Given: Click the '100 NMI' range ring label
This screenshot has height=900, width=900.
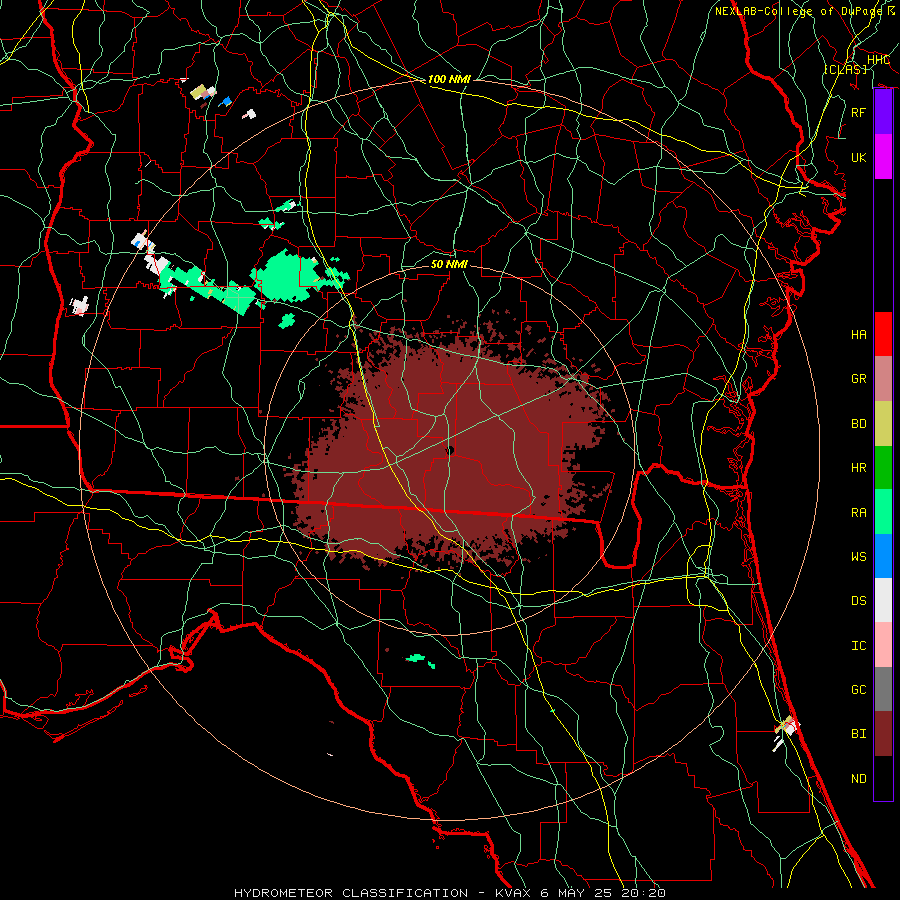Looking at the screenshot, I should pyautogui.click(x=449, y=79).
